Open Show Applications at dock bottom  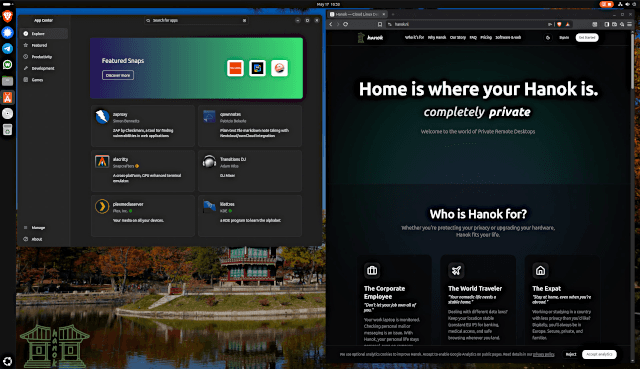pyautogui.click(x=7, y=361)
